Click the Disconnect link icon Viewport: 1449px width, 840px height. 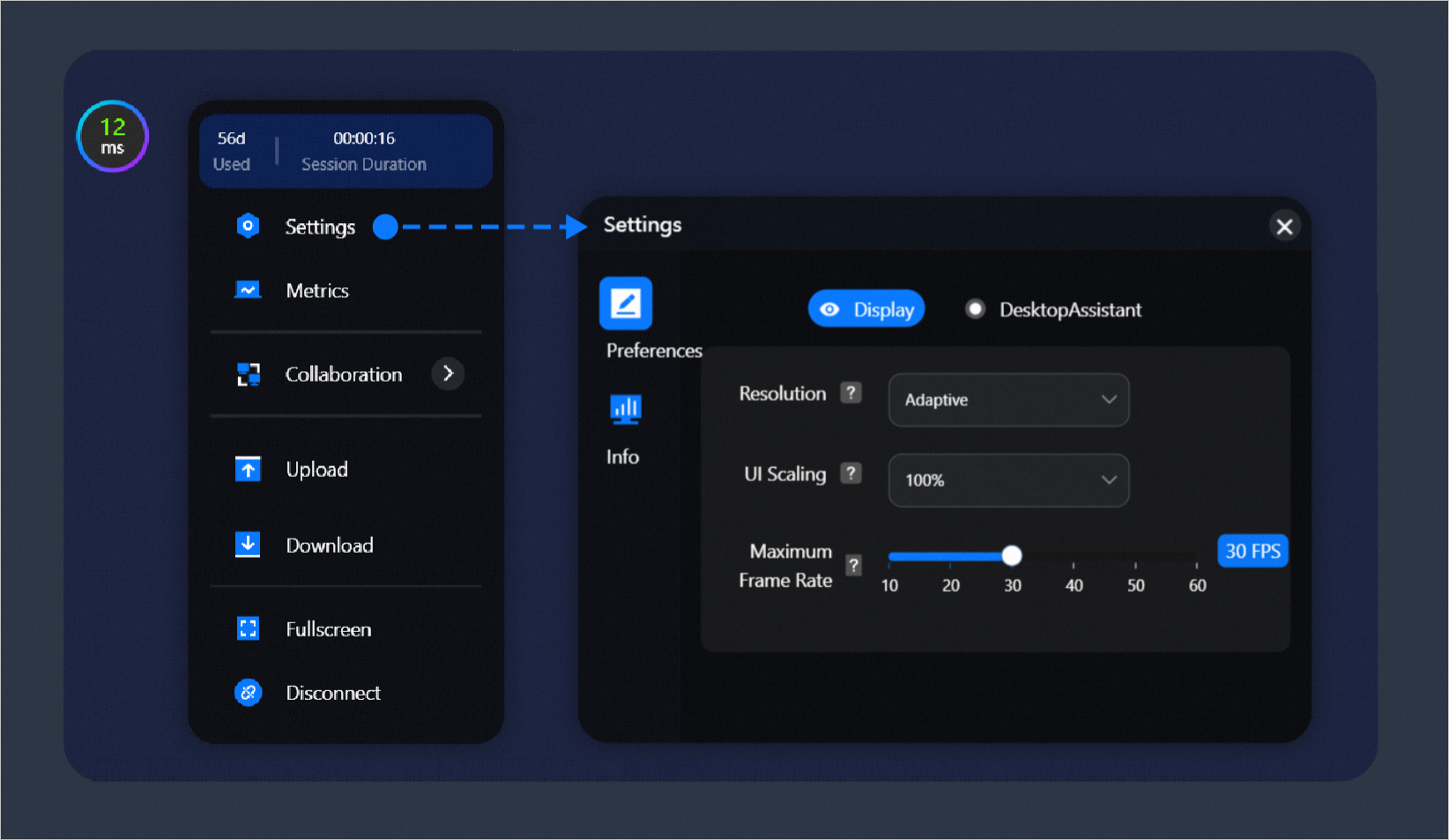point(249,693)
